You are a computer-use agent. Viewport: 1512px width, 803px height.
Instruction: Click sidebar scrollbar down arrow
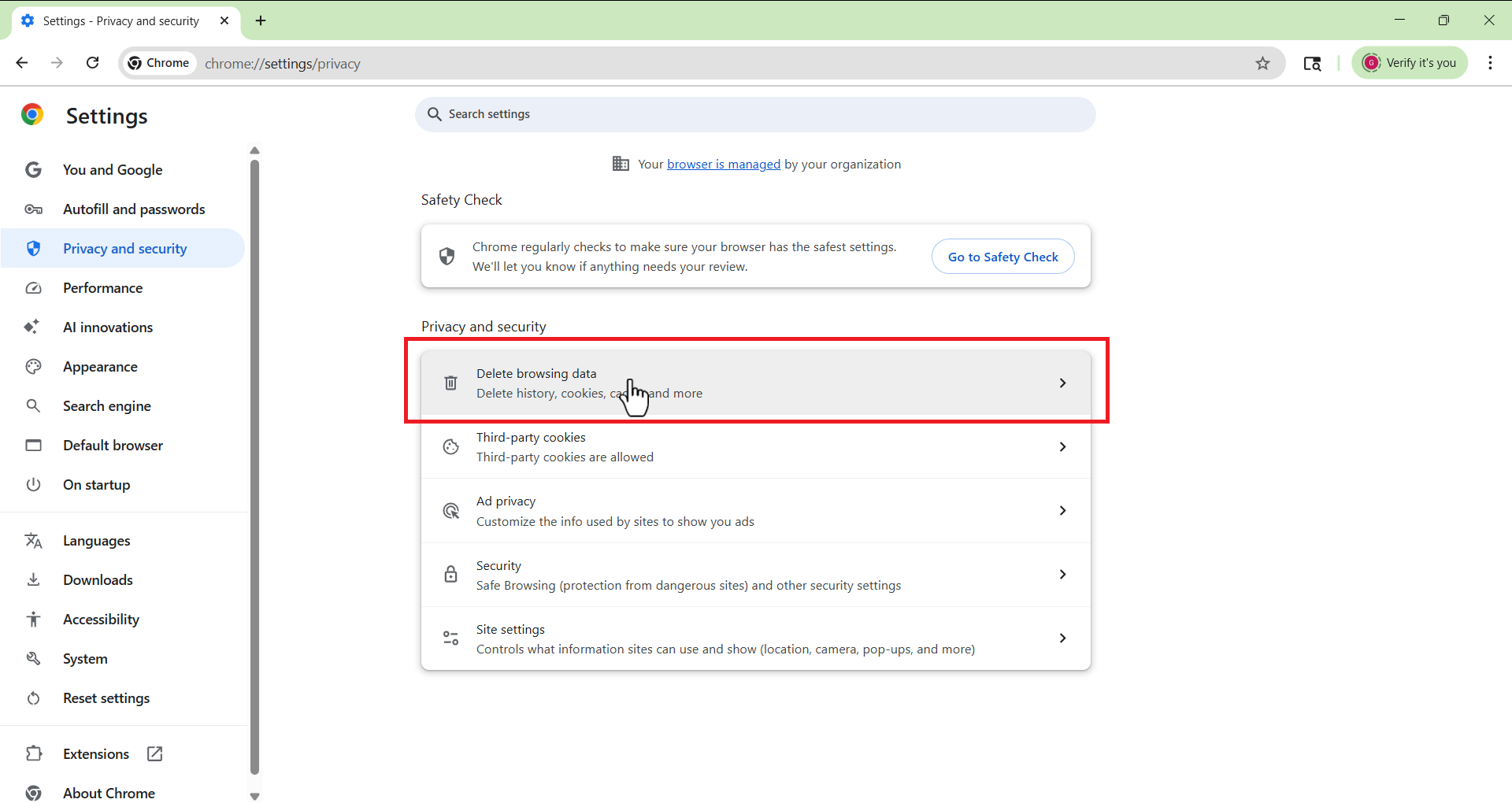(254, 797)
